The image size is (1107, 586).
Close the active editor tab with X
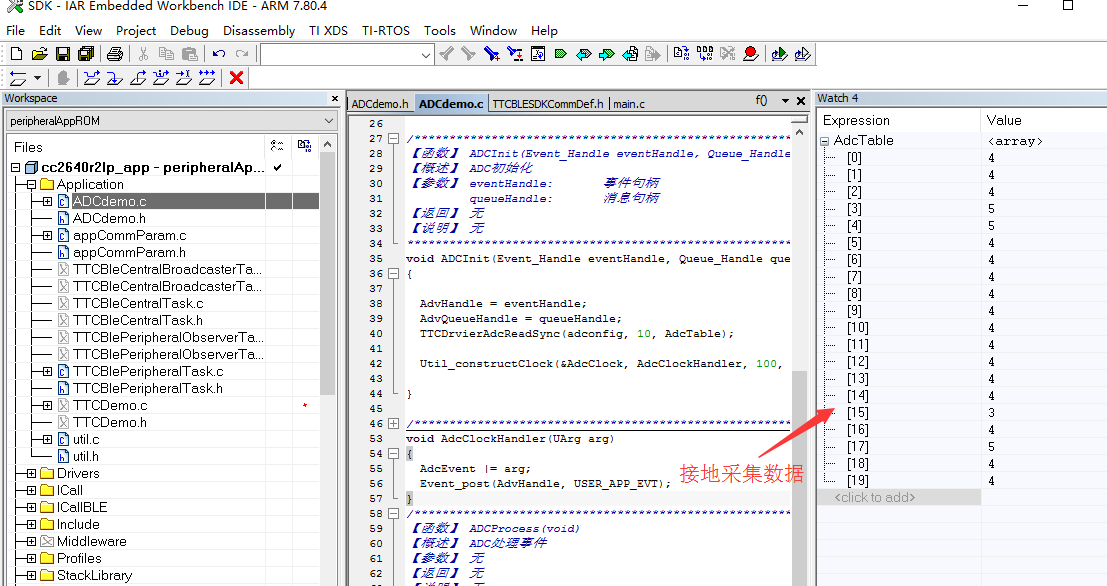click(801, 101)
